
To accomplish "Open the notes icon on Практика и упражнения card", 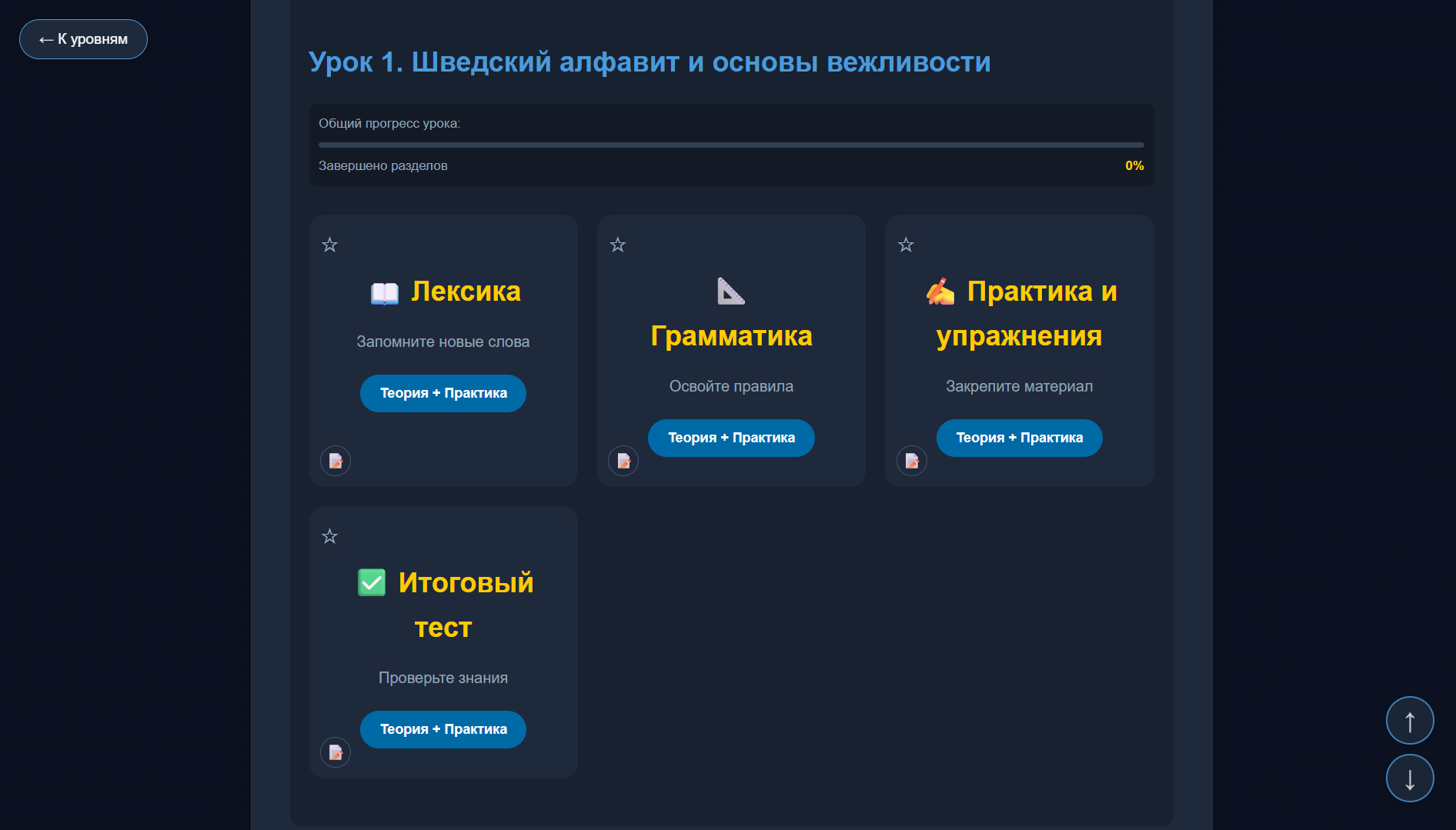I will coord(912,461).
